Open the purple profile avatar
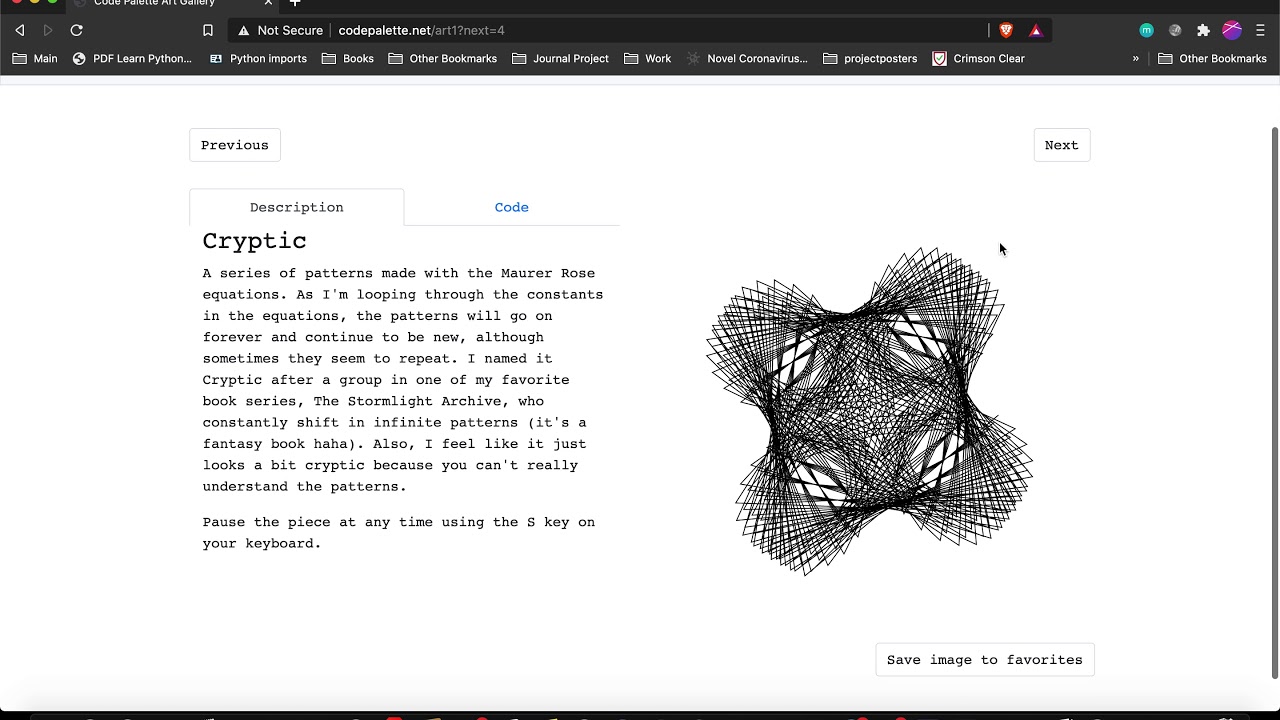This screenshot has width=1280, height=720. click(x=1232, y=30)
